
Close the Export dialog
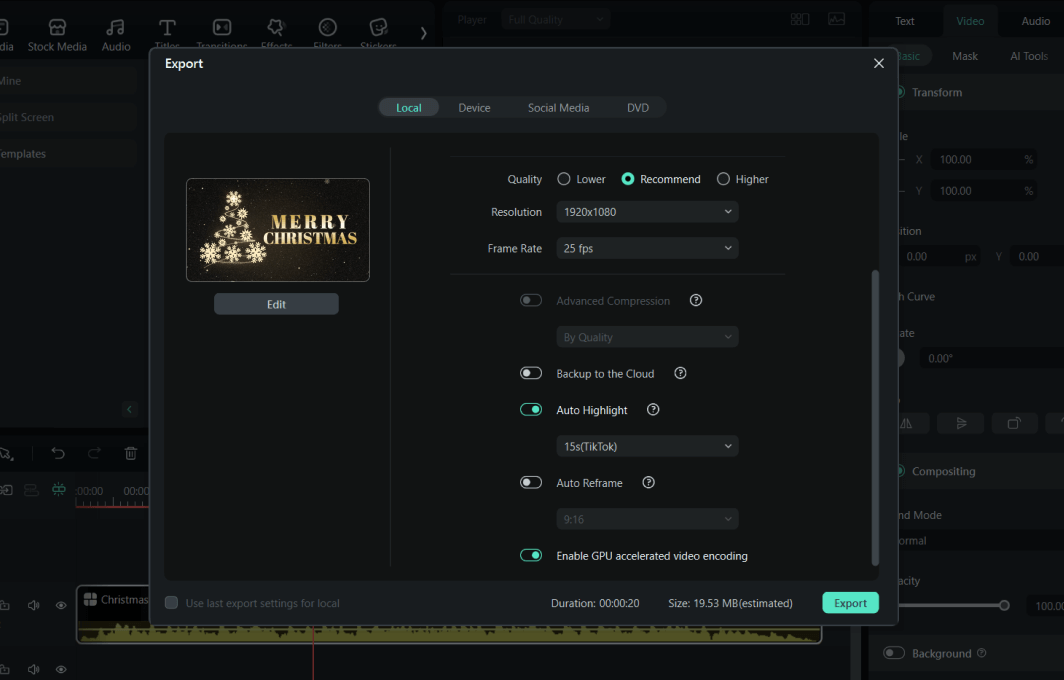tap(879, 63)
